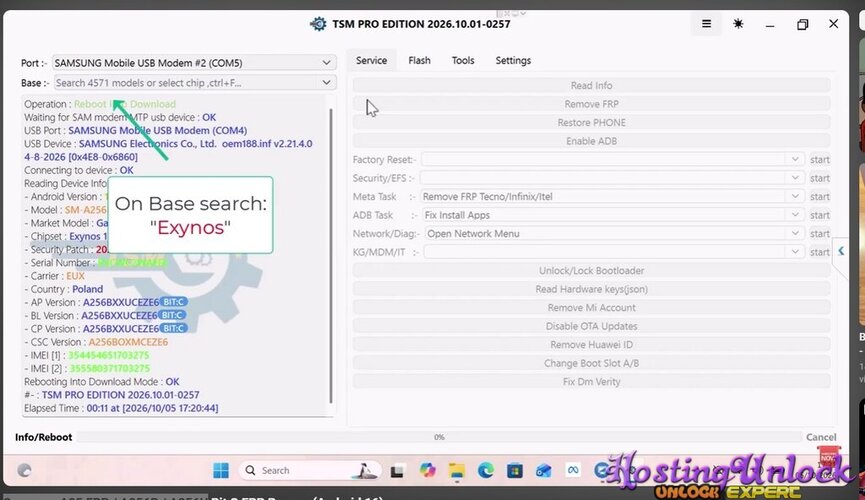Image resolution: width=865 pixels, height=500 pixels.
Task: Click the BL Version BIT:C badge
Action: point(172,316)
